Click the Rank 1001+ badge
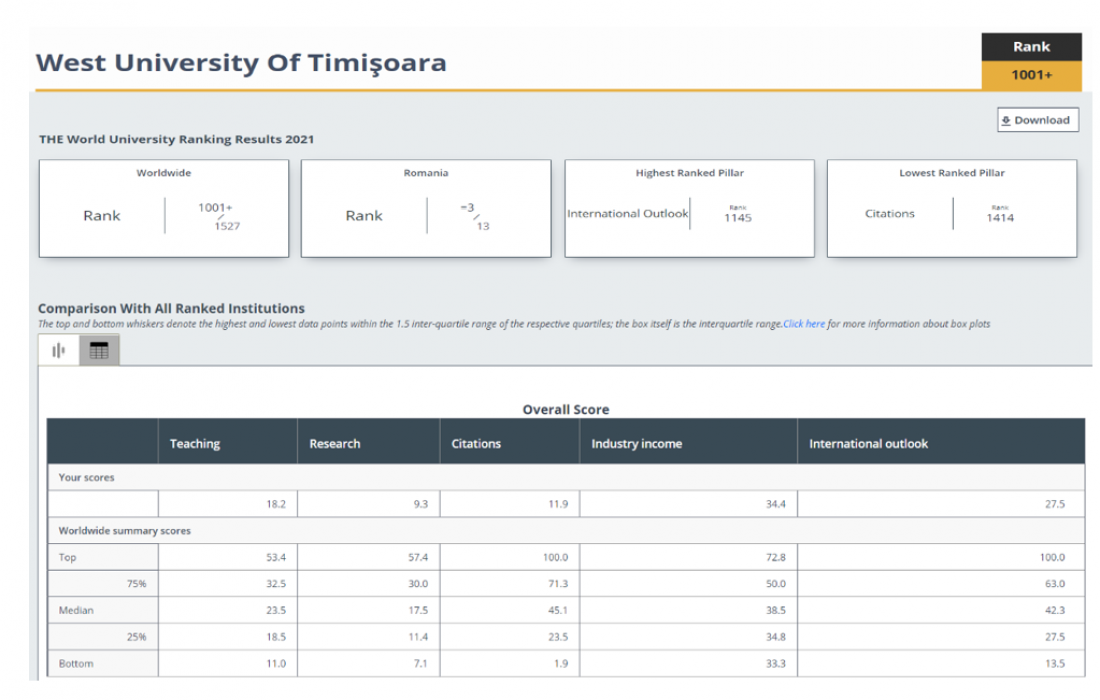Viewport: 1100px width, 700px height. click(x=1031, y=62)
